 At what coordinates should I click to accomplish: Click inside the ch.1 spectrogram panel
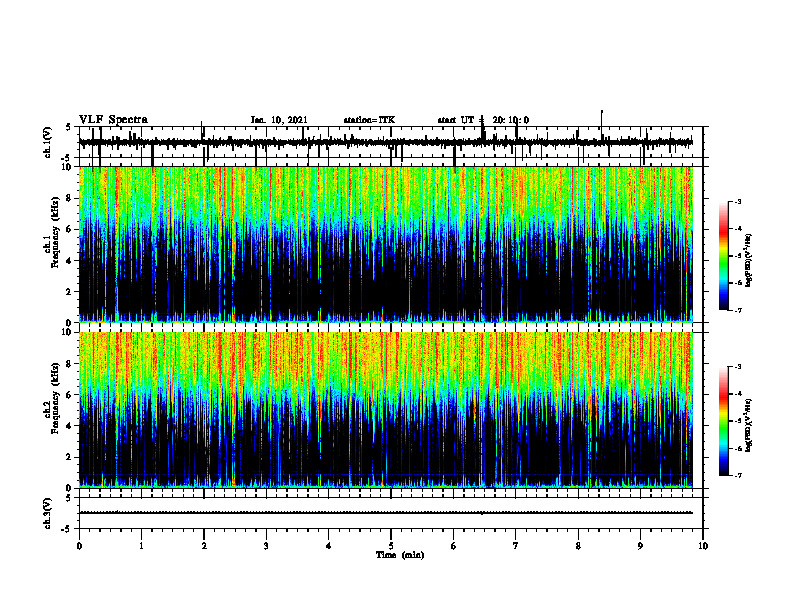386,244
